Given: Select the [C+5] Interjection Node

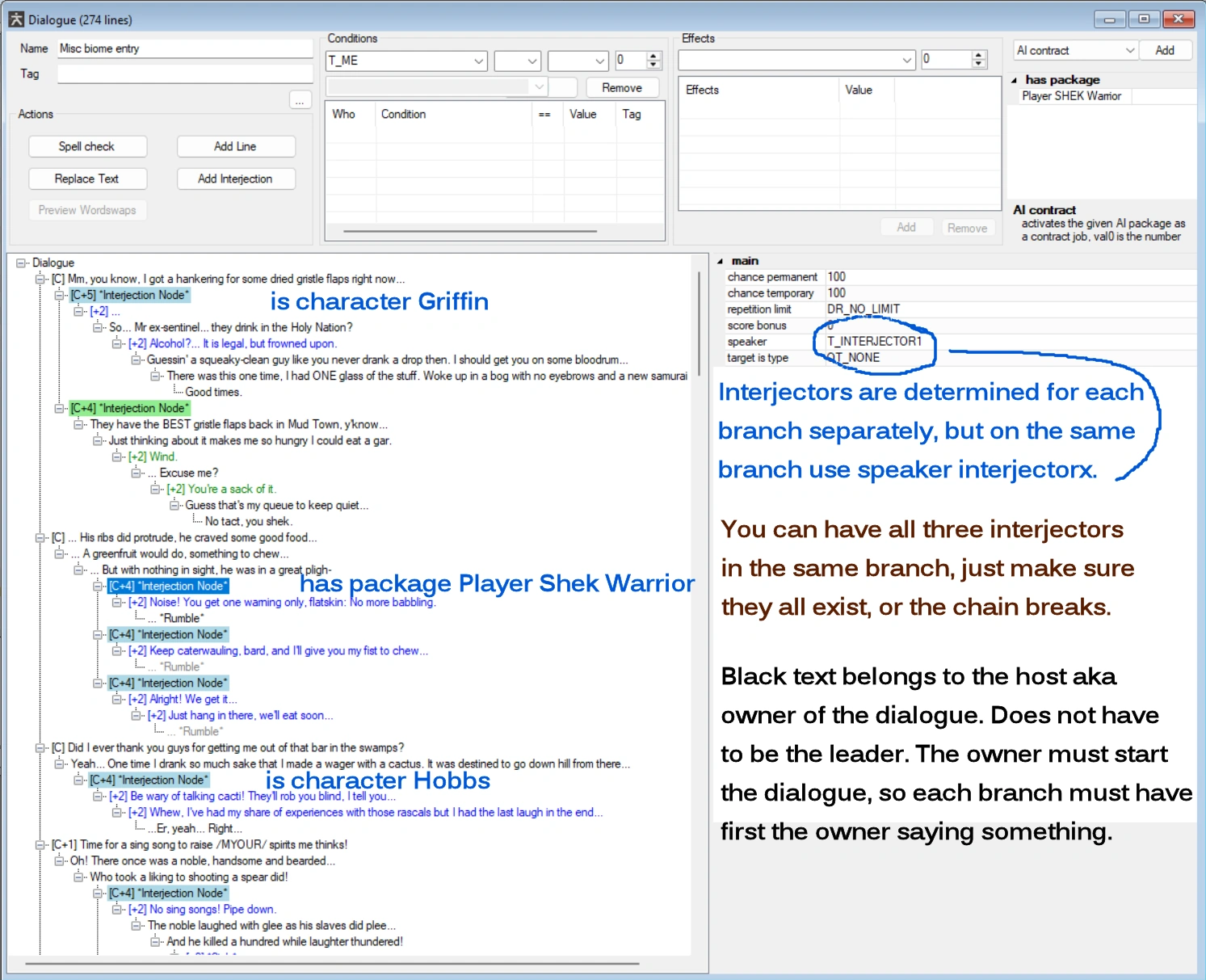Looking at the screenshot, I should tap(130, 295).
